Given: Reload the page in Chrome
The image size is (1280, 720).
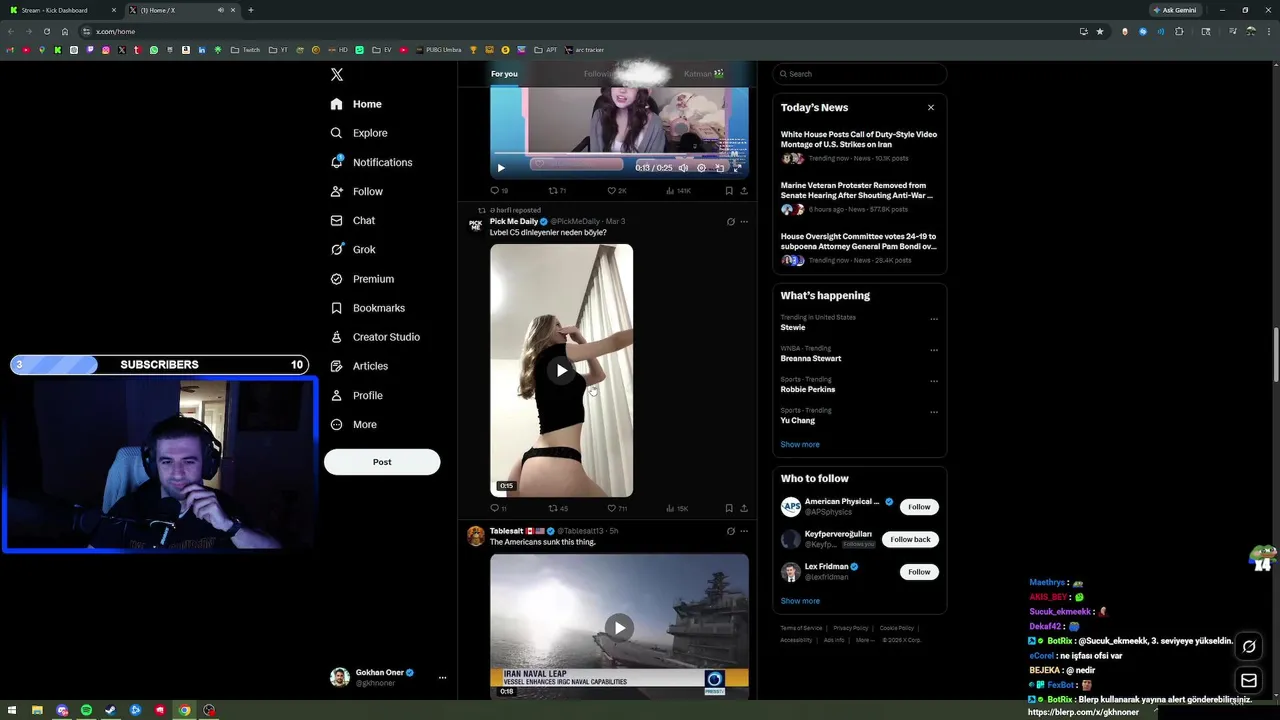Looking at the screenshot, I should coord(47,31).
